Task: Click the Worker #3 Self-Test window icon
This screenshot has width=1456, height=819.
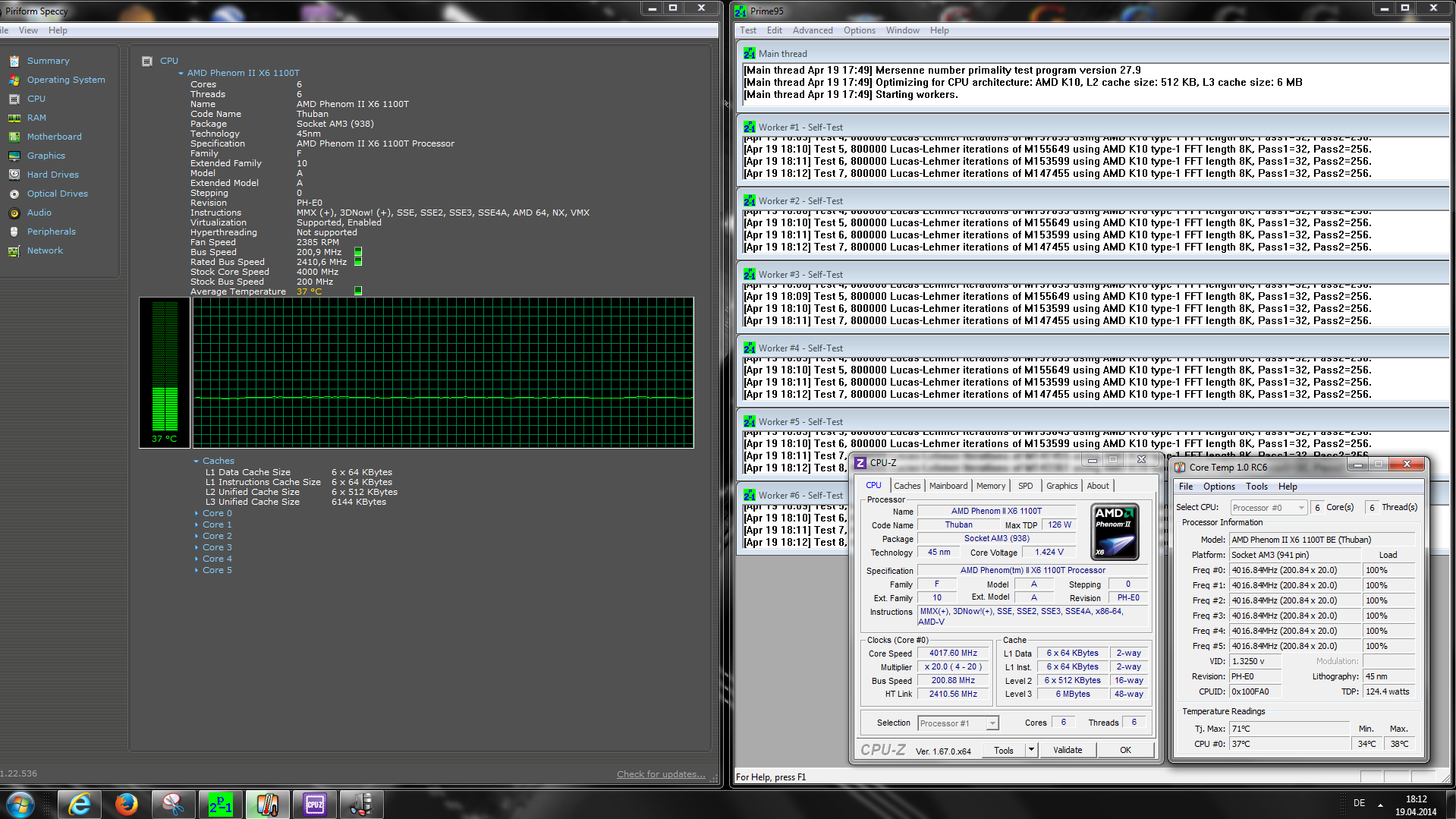Action: (x=750, y=274)
